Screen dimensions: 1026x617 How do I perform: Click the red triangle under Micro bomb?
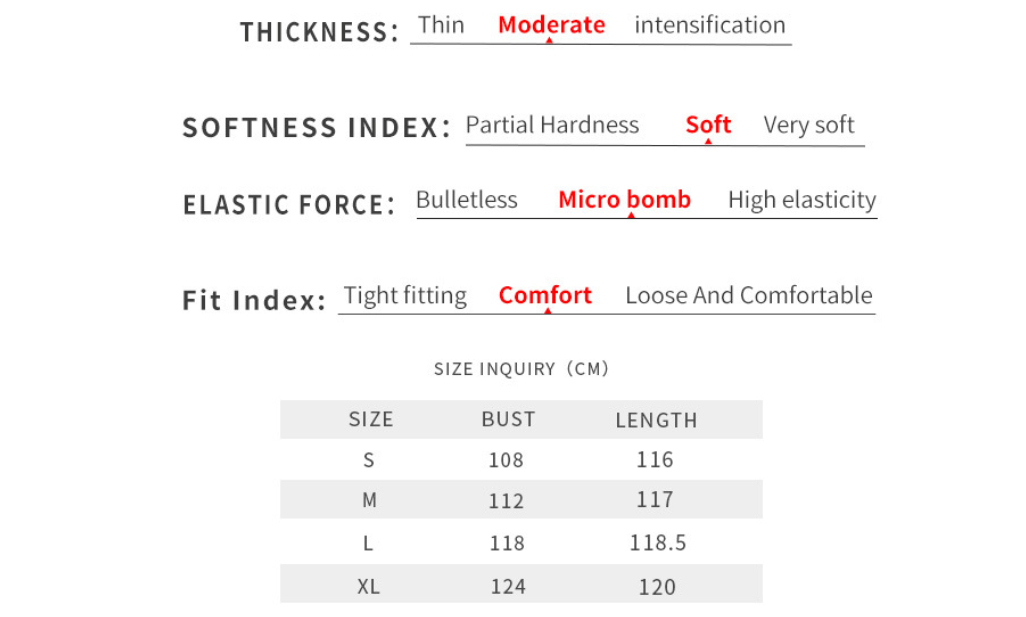[630, 215]
